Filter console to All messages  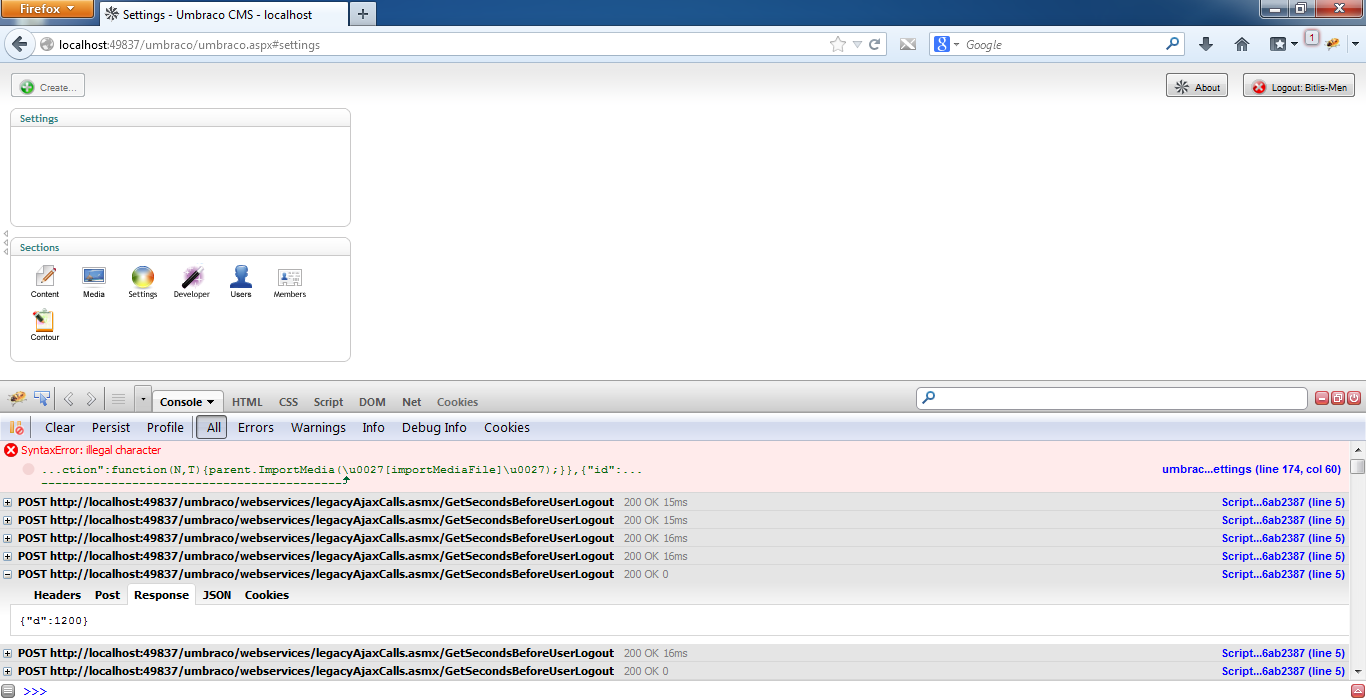(213, 428)
